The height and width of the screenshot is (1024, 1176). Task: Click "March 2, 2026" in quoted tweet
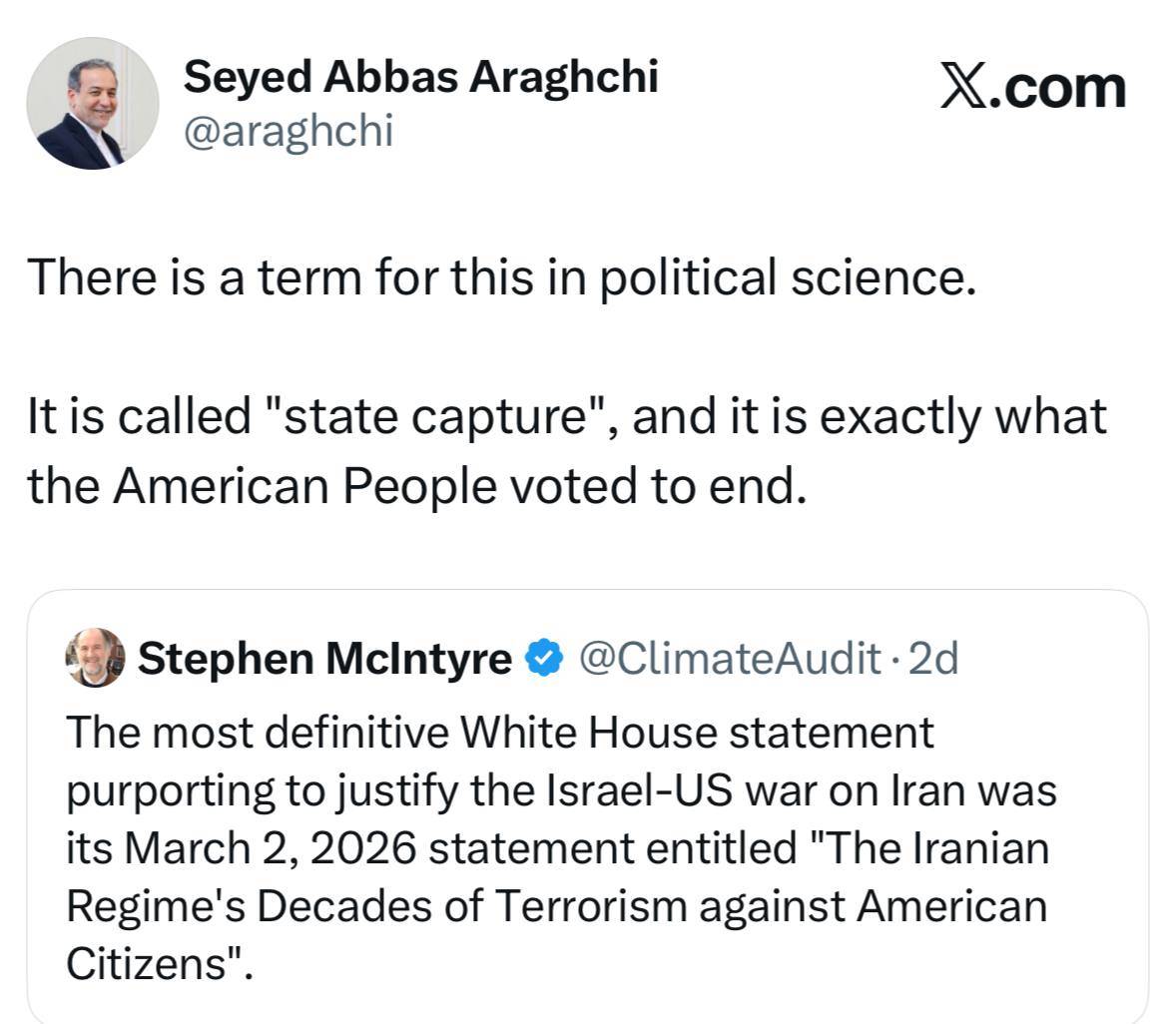coord(270,849)
